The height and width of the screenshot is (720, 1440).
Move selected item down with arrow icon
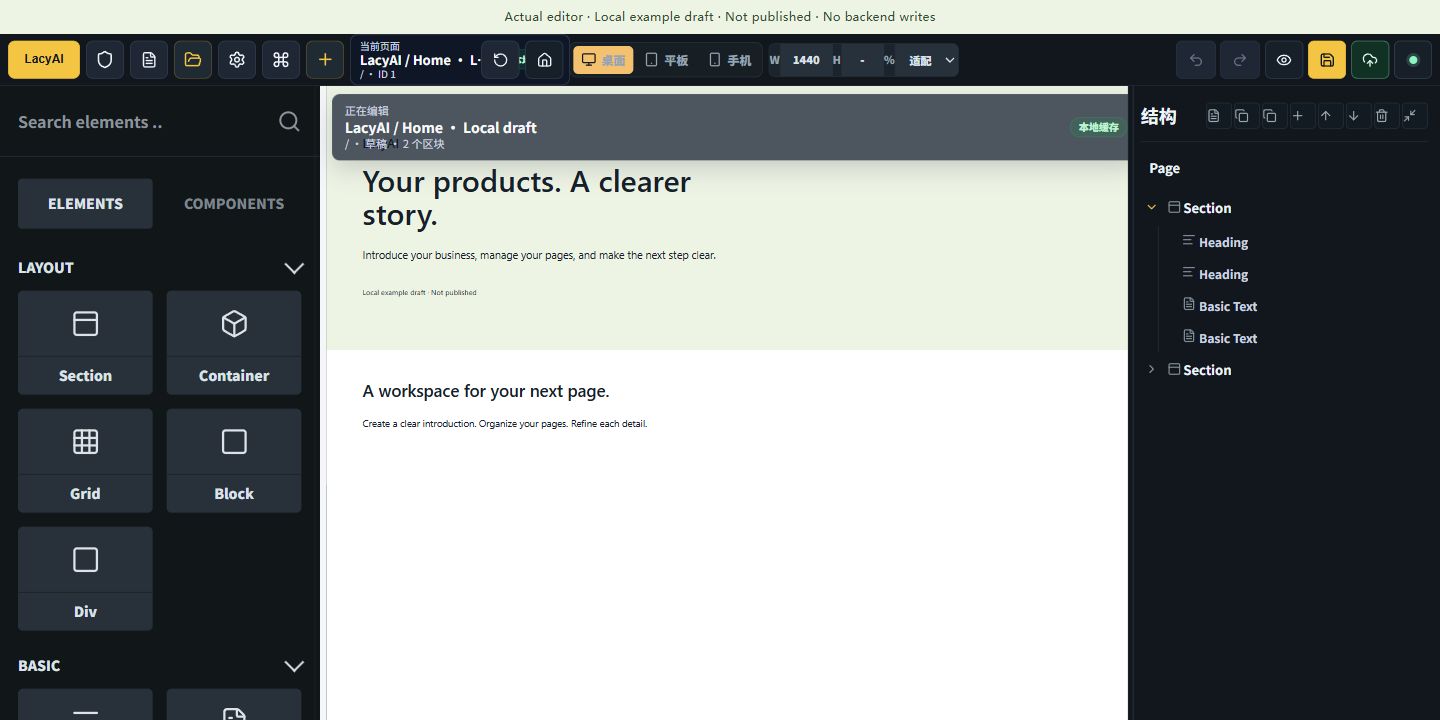point(1354,116)
